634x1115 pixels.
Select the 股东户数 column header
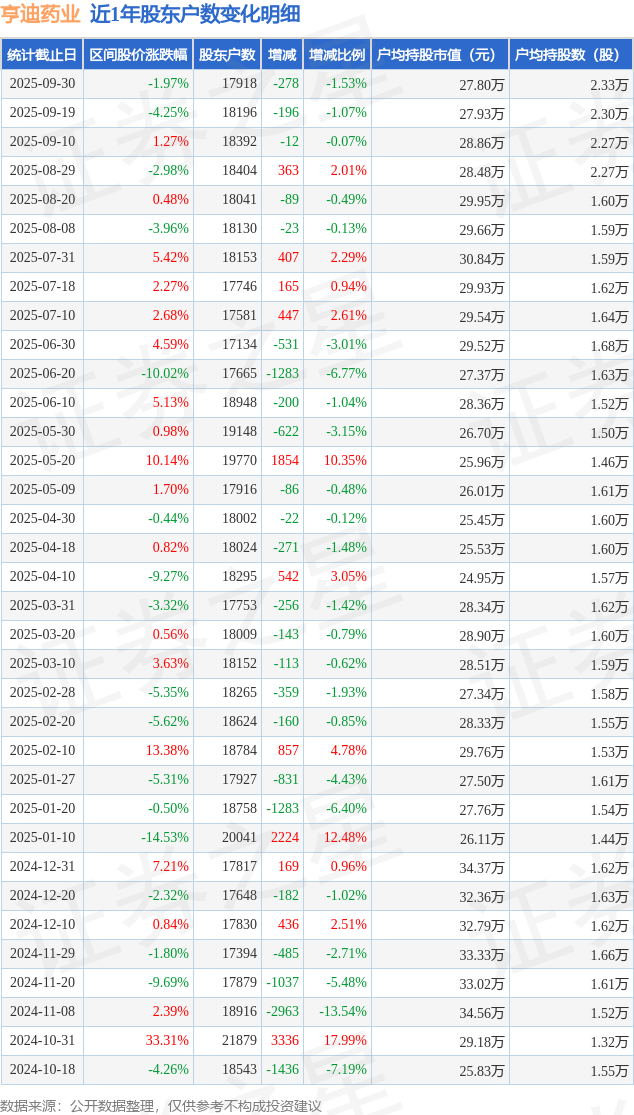(x=226, y=55)
